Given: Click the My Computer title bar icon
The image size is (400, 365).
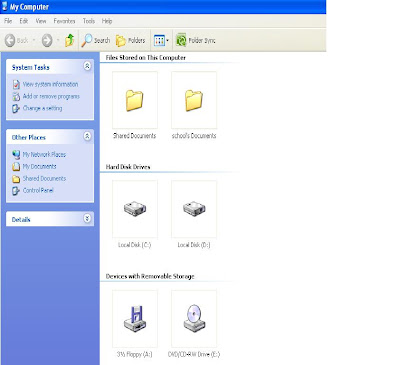Looking at the screenshot, I should (5, 6).
